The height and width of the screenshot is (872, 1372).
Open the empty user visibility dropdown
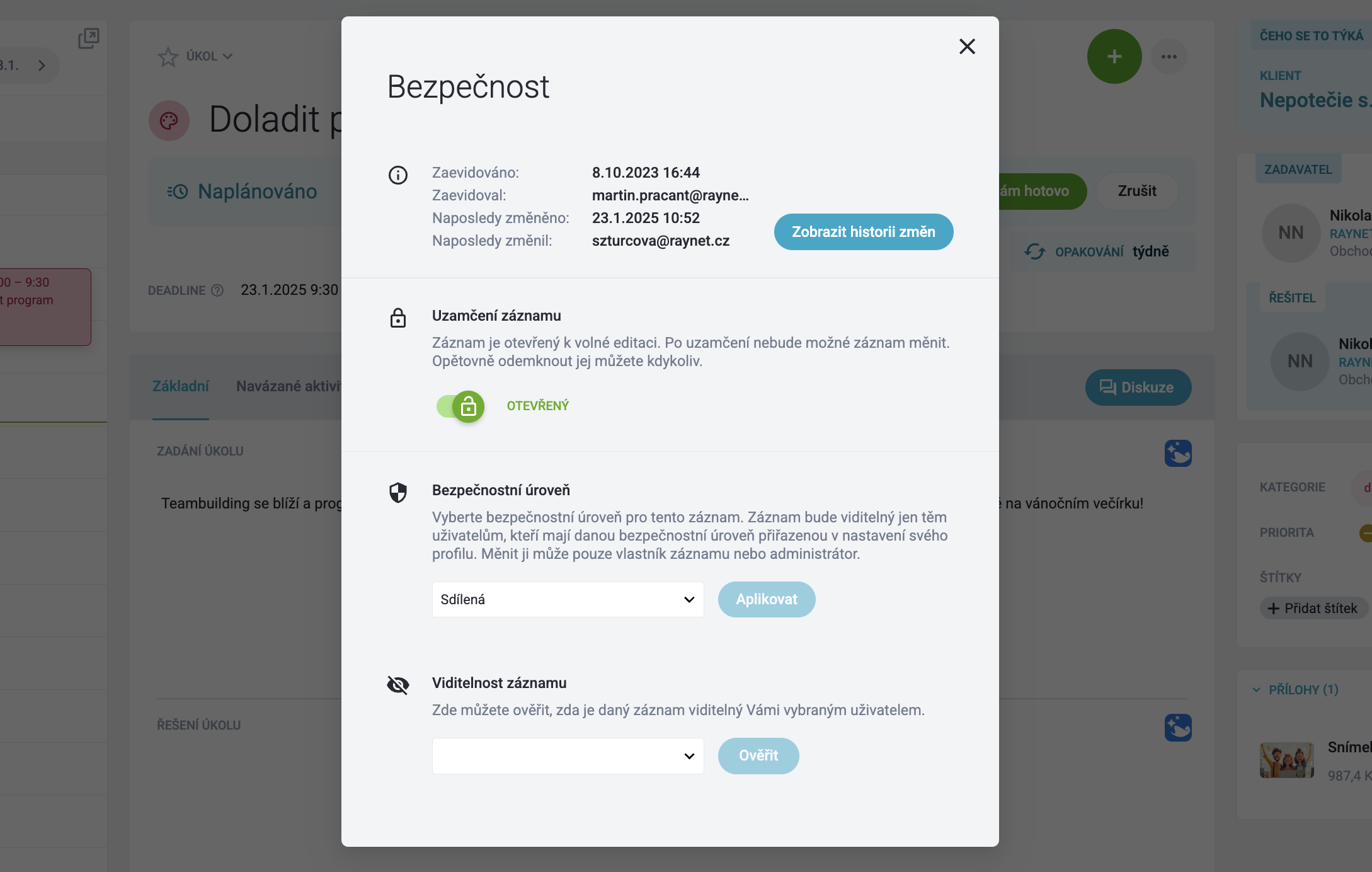pyautogui.click(x=568, y=755)
